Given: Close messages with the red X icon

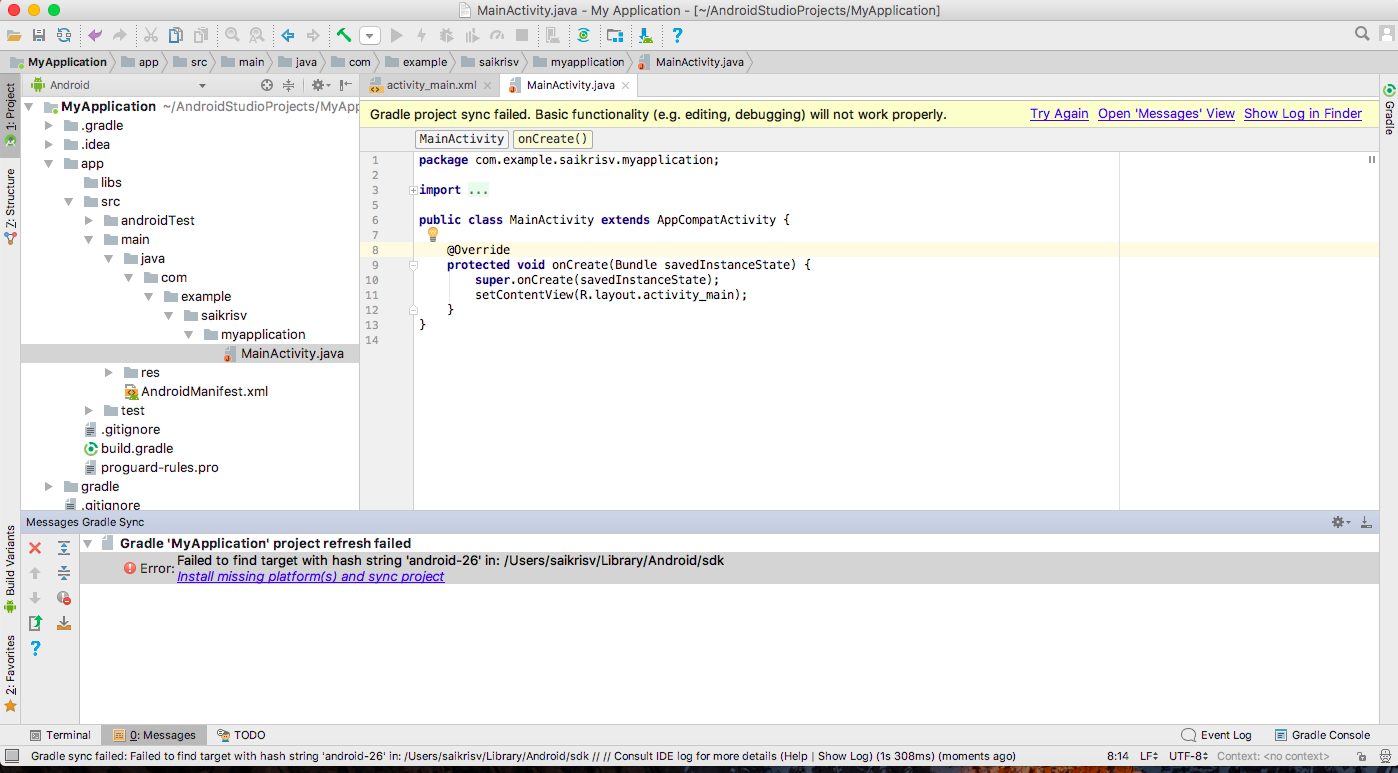Looking at the screenshot, I should click(x=35, y=548).
